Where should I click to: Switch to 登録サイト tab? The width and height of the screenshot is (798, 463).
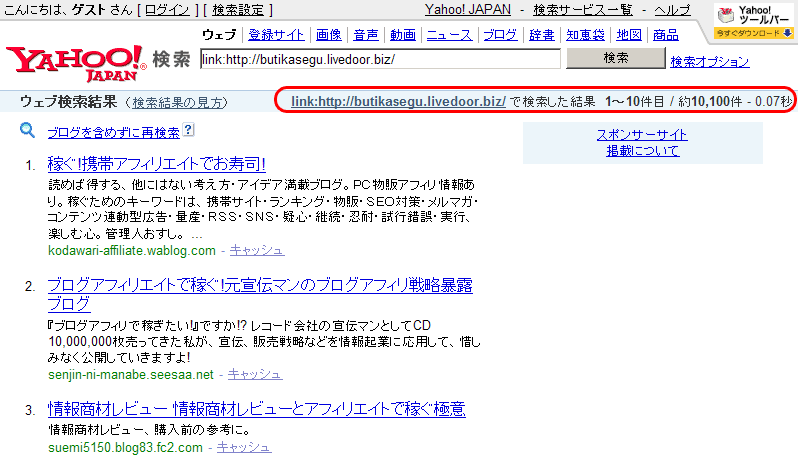click(x=276, y=35)
